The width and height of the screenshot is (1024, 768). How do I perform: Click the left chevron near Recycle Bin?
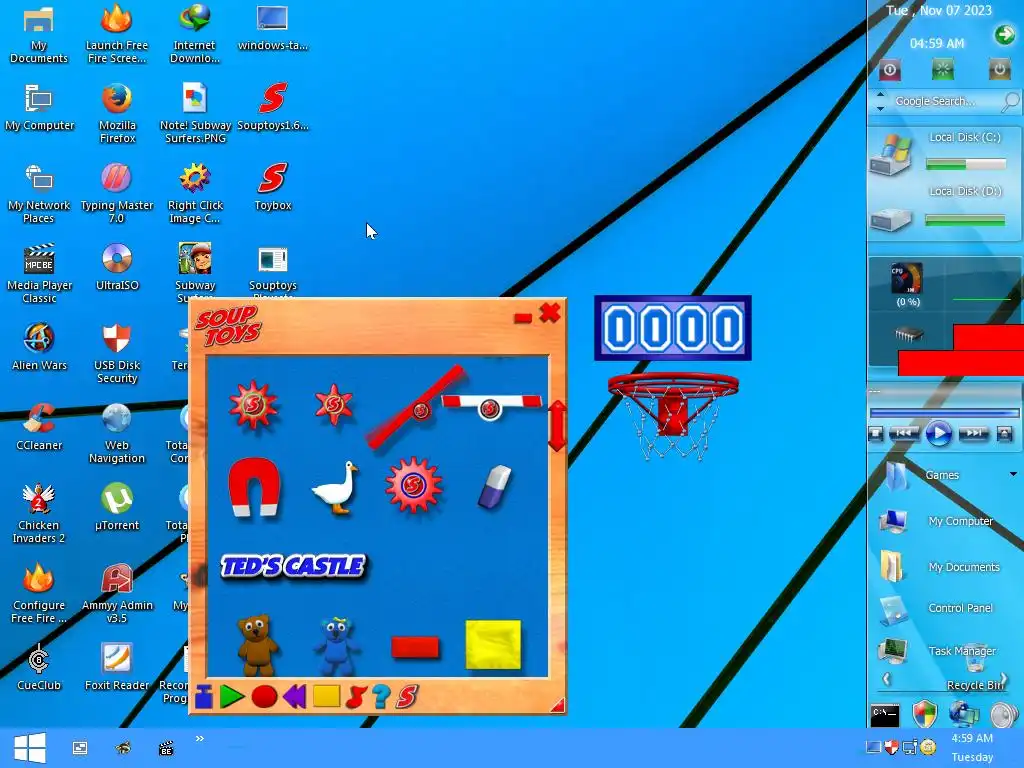[886, 679]
